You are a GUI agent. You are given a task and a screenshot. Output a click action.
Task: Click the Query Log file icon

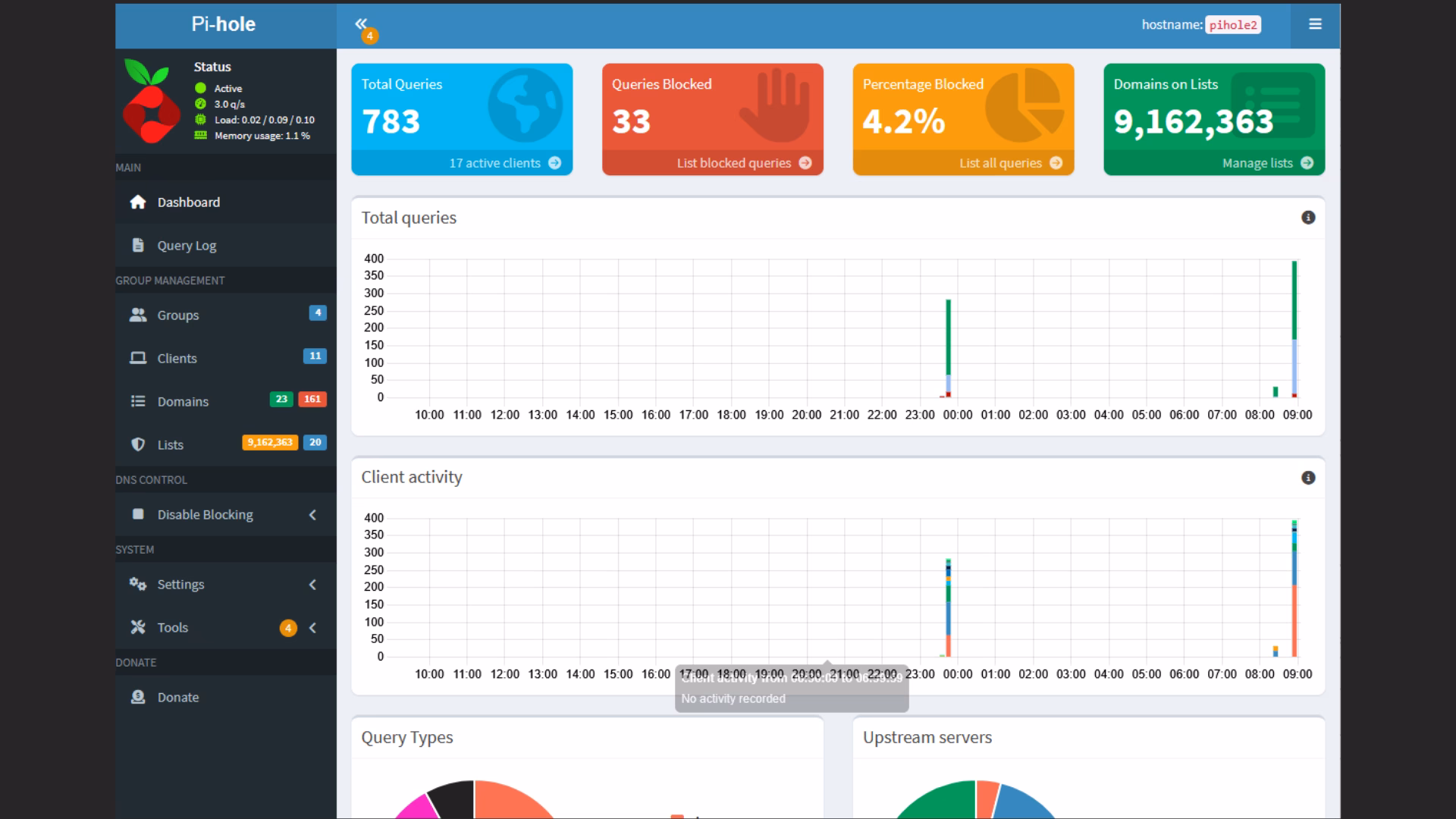pyautogui.click(x=137, y=245)
